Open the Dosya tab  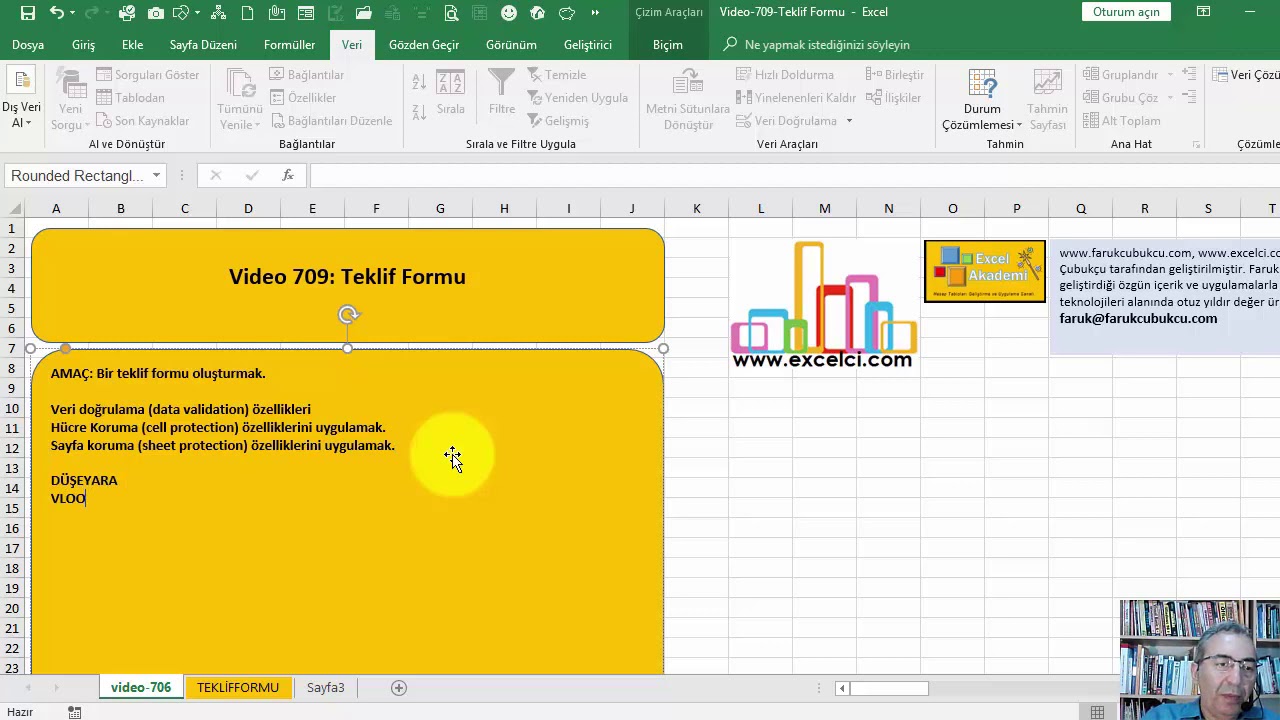click(28, 45)
